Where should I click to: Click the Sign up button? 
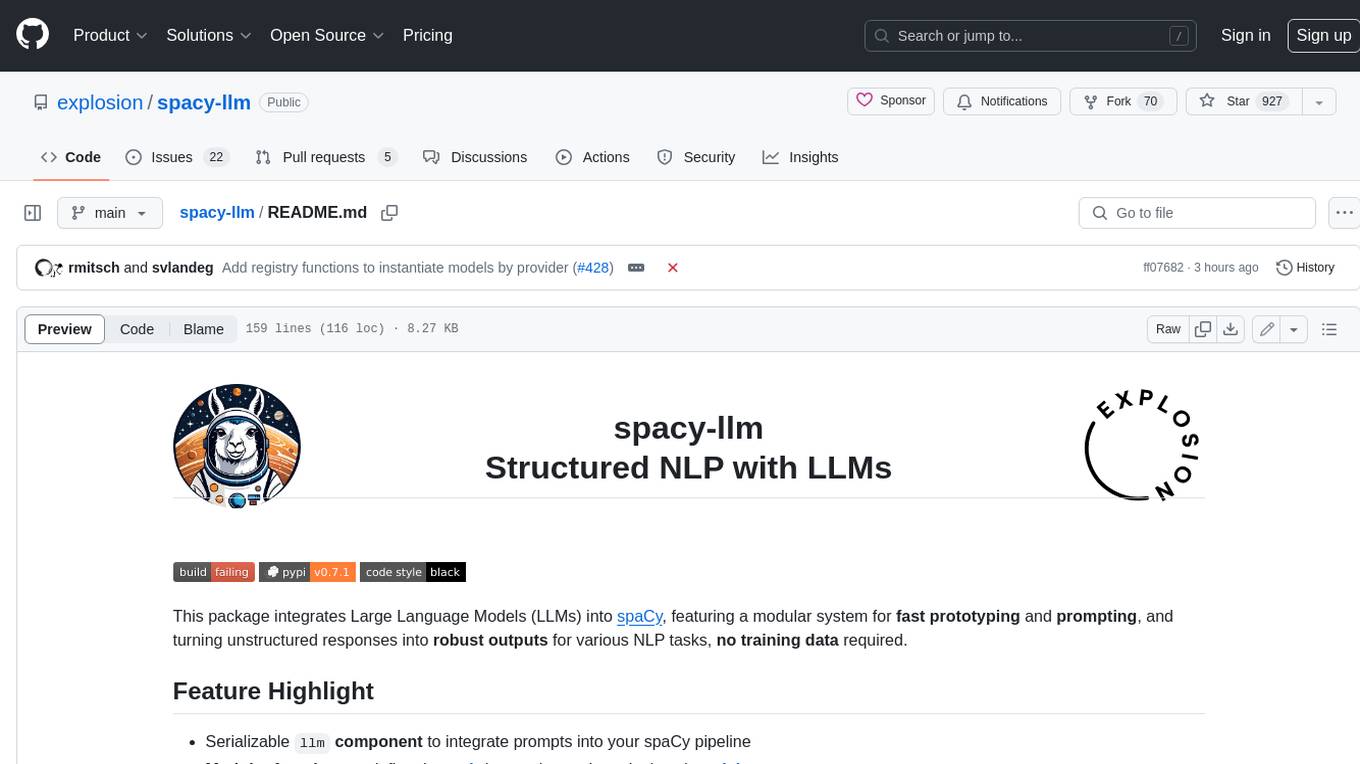(1323, 35)
